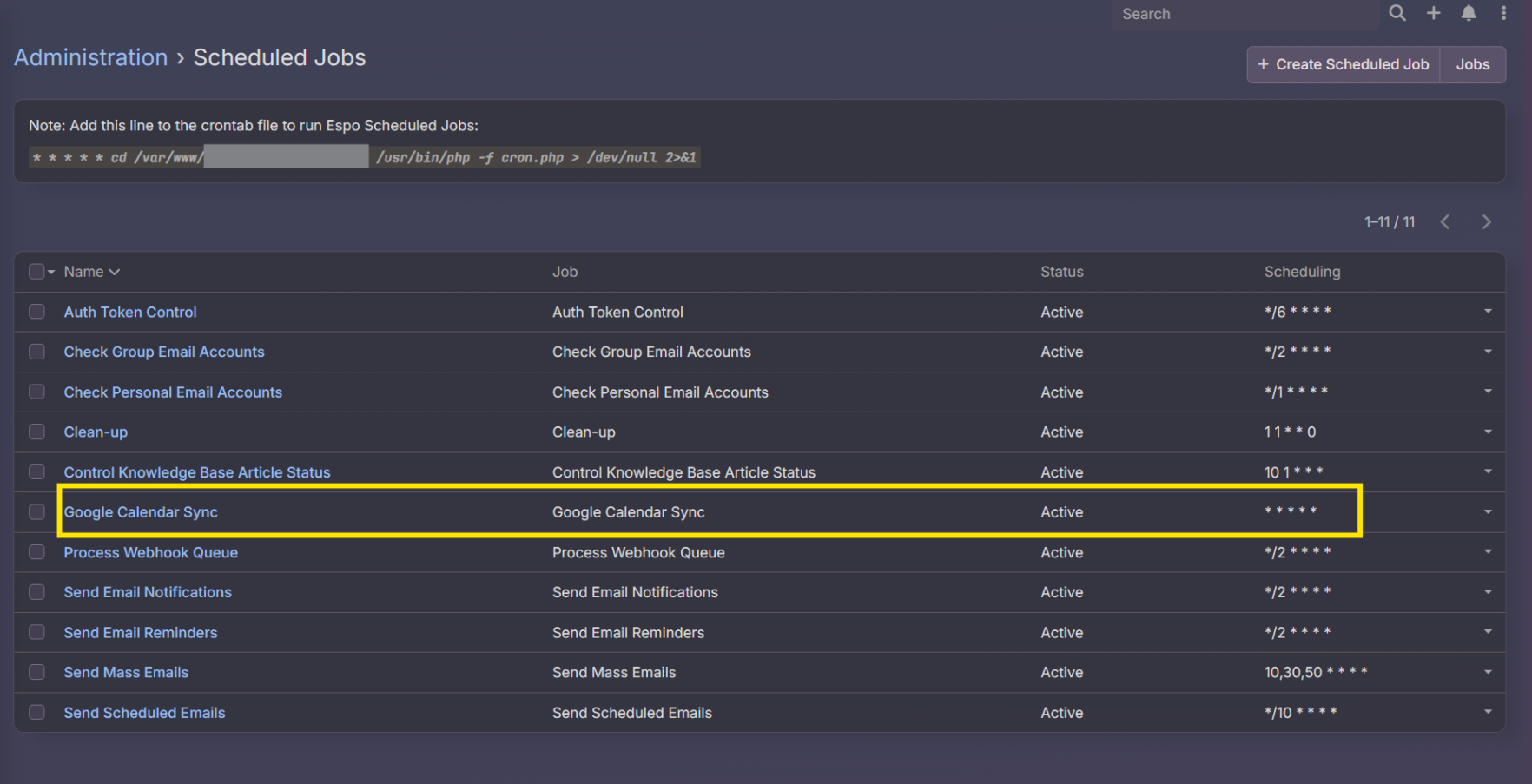This screenshot has width=1532, height=784.
Task: Open Control Knowledge Base Article Status link
Action: (x=197, y=472)
